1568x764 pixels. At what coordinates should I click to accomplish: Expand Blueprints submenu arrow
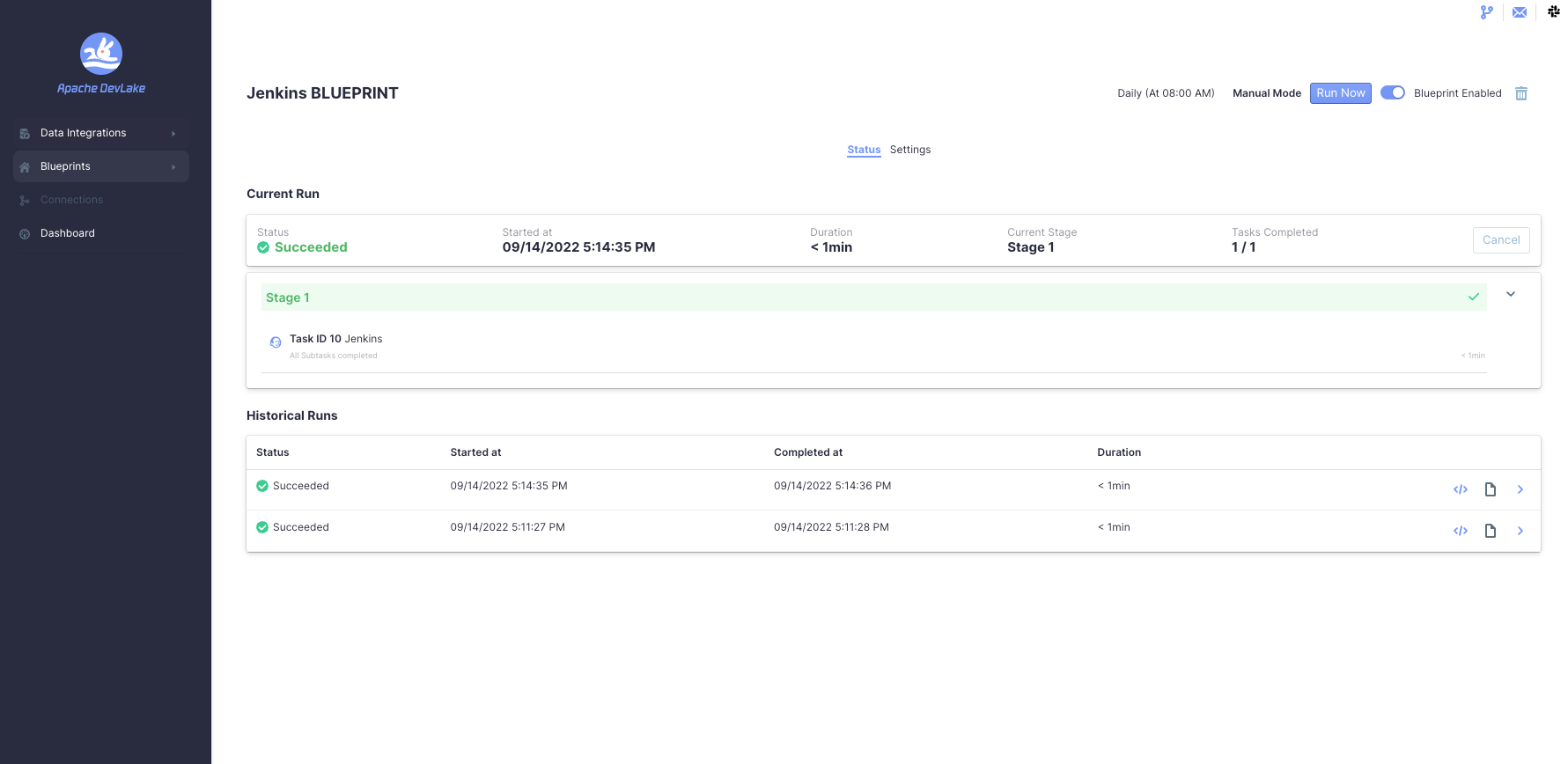[x=173, y=167]
